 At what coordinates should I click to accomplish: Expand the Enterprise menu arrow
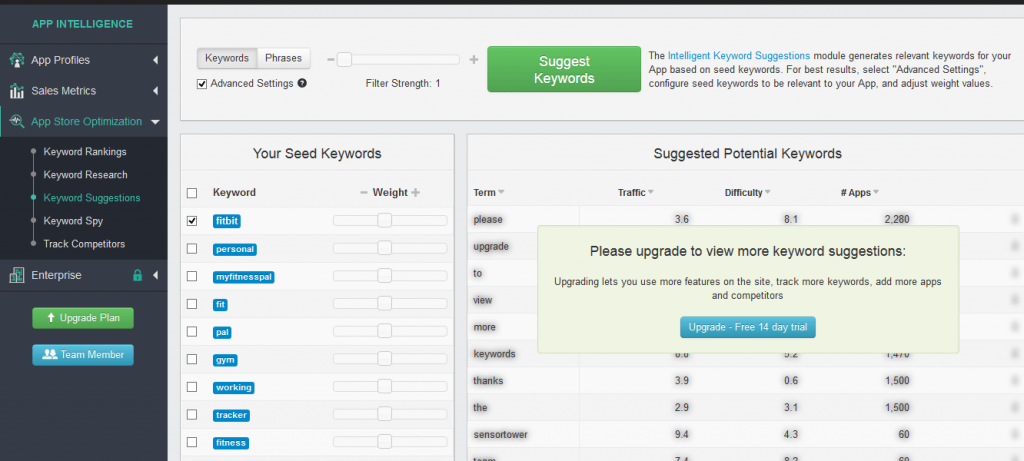tap(155, 276)
